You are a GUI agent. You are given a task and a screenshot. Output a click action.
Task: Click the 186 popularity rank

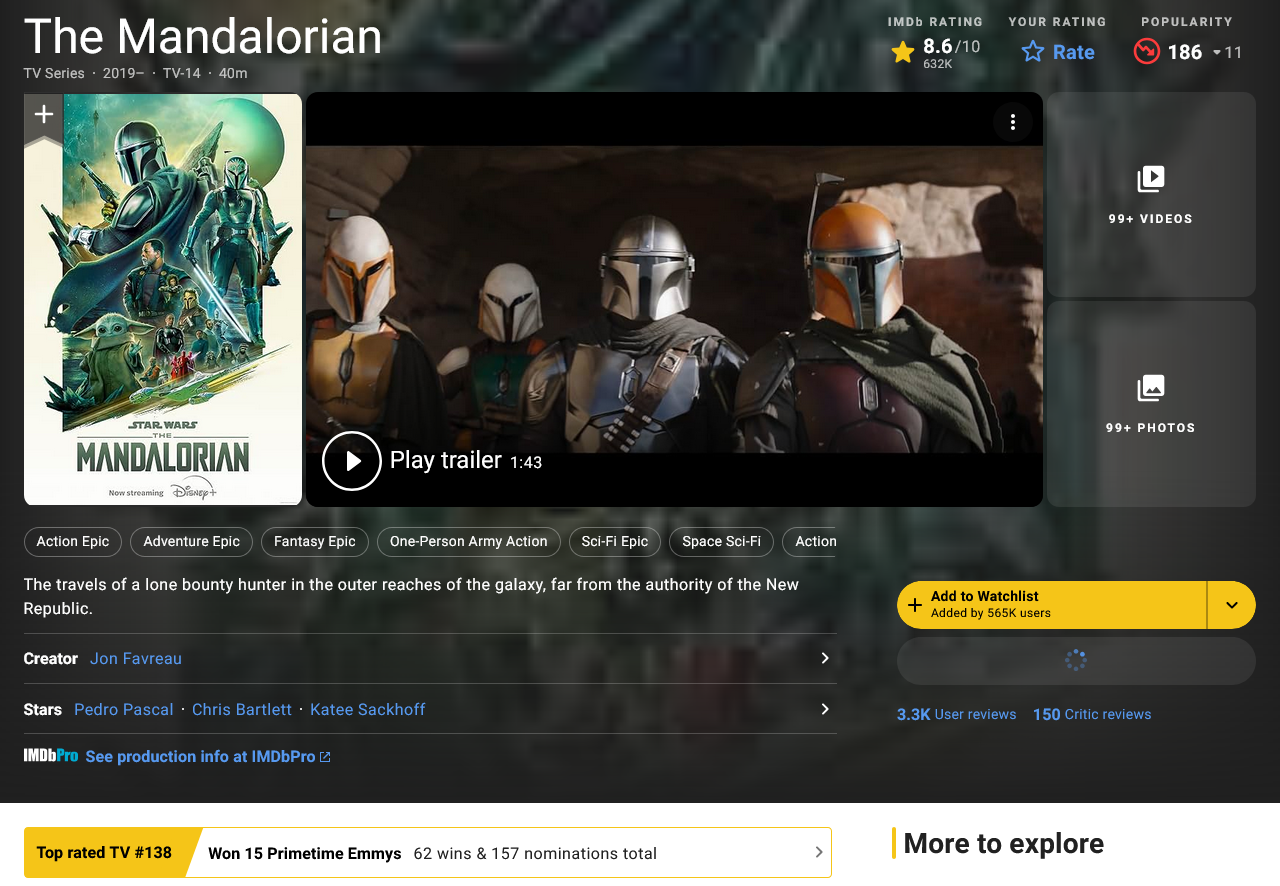1185,52
